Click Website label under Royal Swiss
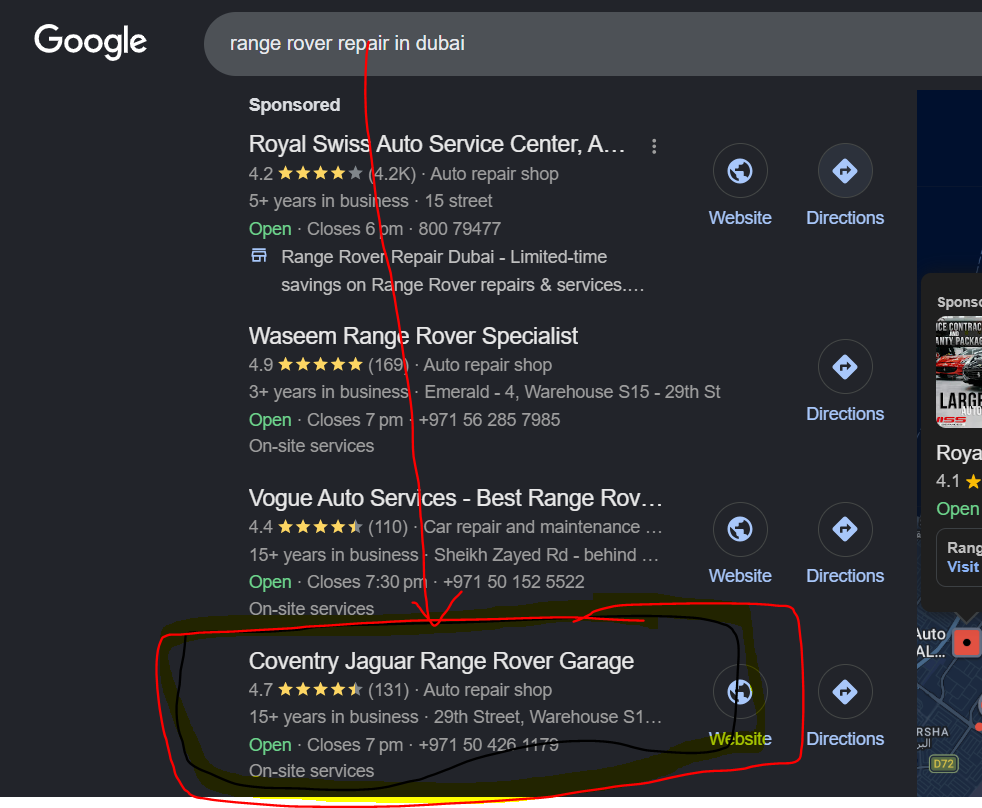Screen dimensions: 982x808 tap(740, 218)
